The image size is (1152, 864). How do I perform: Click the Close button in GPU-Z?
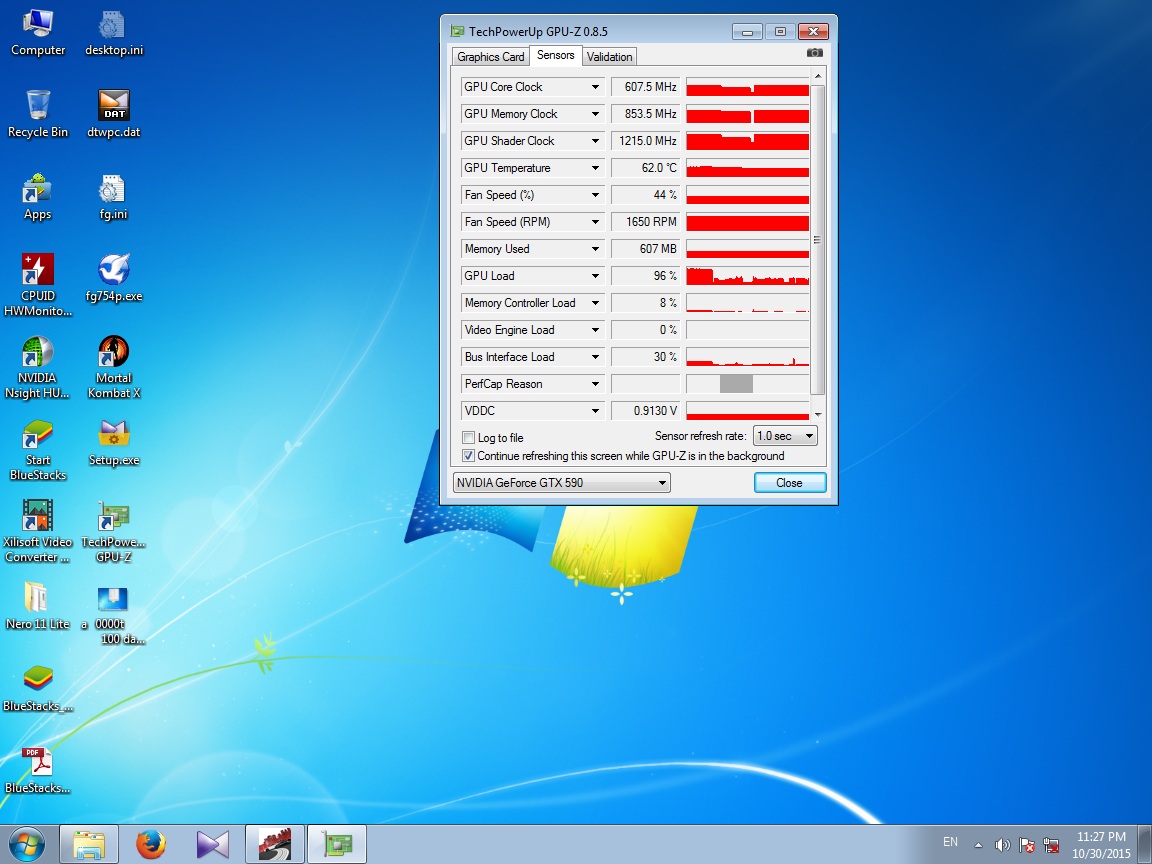coord(790,483)
